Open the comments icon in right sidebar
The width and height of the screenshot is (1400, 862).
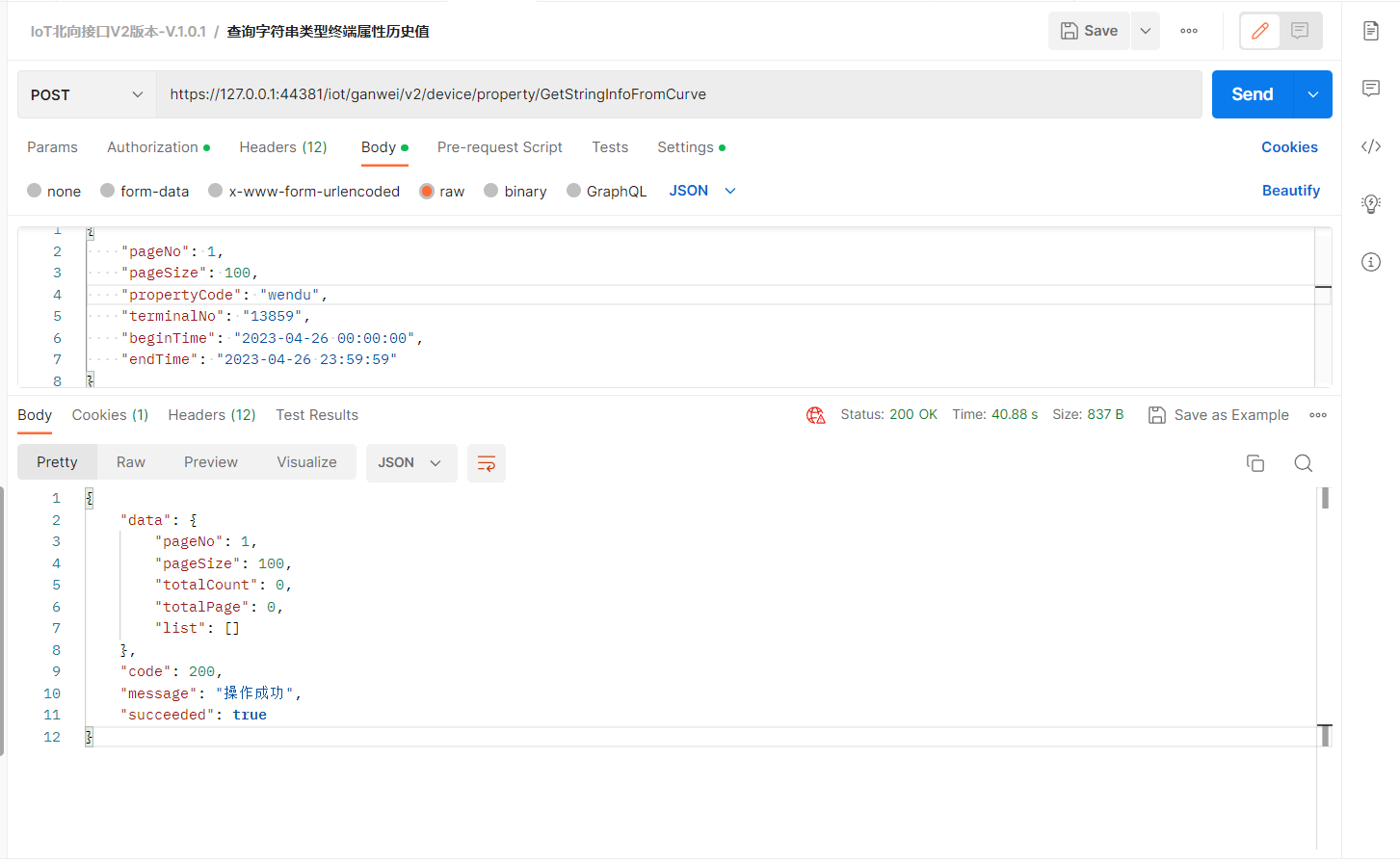click(x=1371, y=89)
